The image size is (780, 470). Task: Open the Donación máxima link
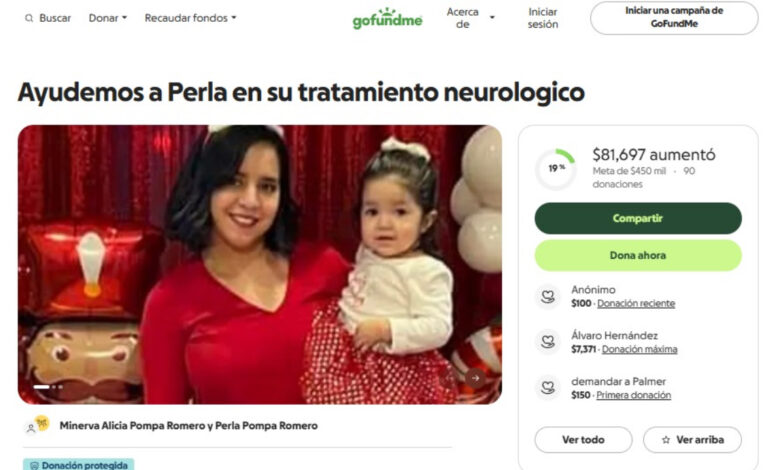tap(639, 350)
